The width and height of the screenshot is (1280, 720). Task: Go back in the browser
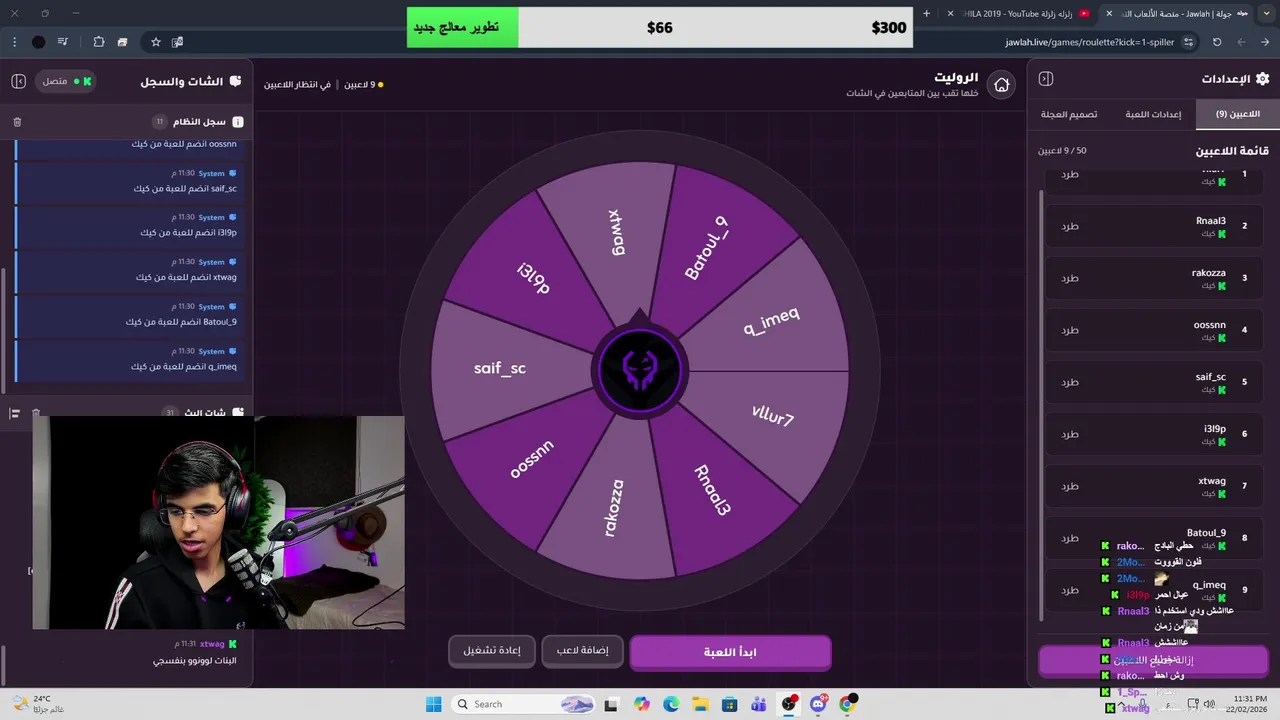1265,42
